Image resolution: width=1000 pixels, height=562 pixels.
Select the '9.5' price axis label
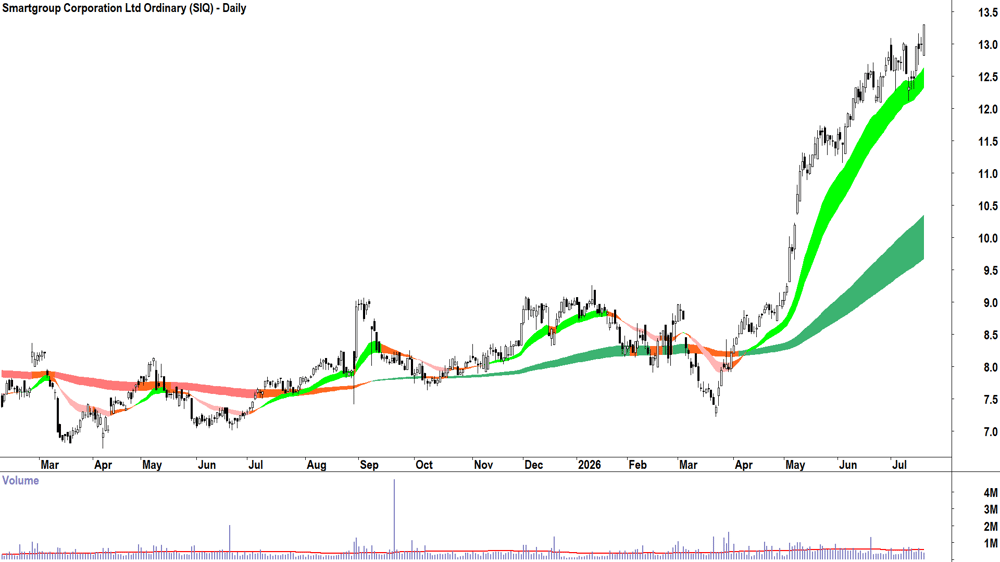pos(990,270)
